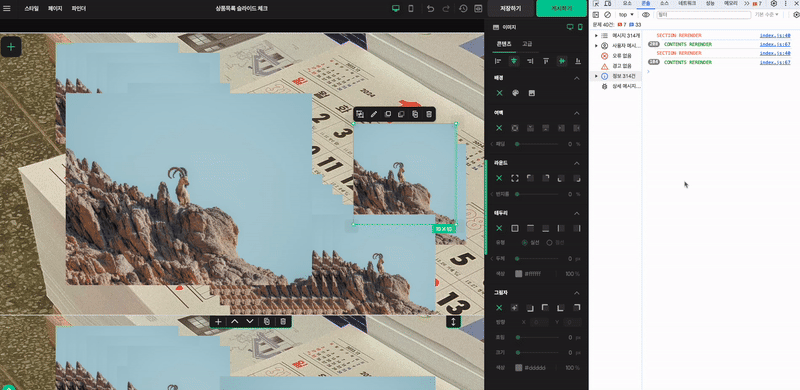The width and height of the screenshot is (800, 390).
Task: Open the hamburger menu in the editor
Action: click(7, 9)
